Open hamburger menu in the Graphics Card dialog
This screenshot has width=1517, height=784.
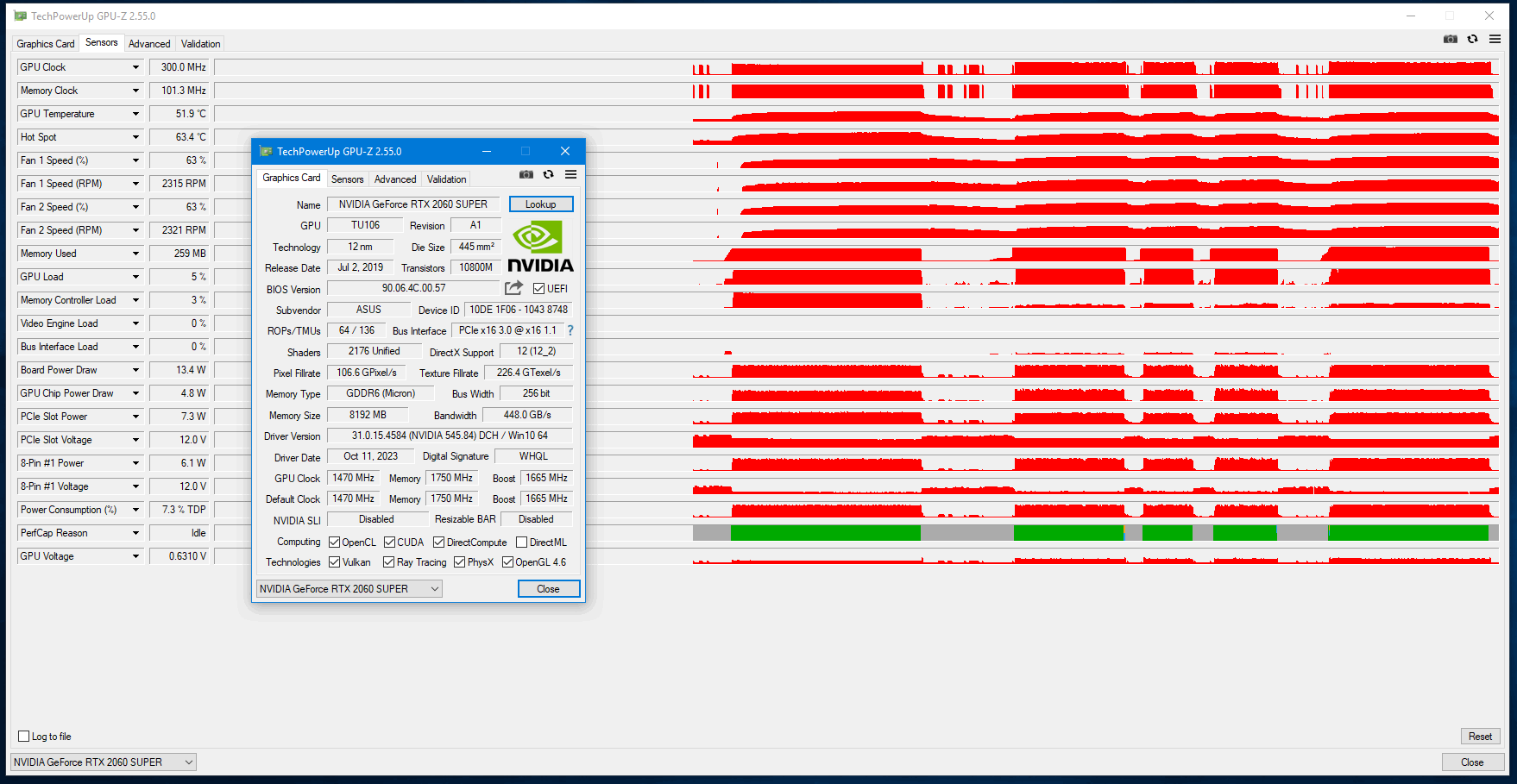pos(571,174)
